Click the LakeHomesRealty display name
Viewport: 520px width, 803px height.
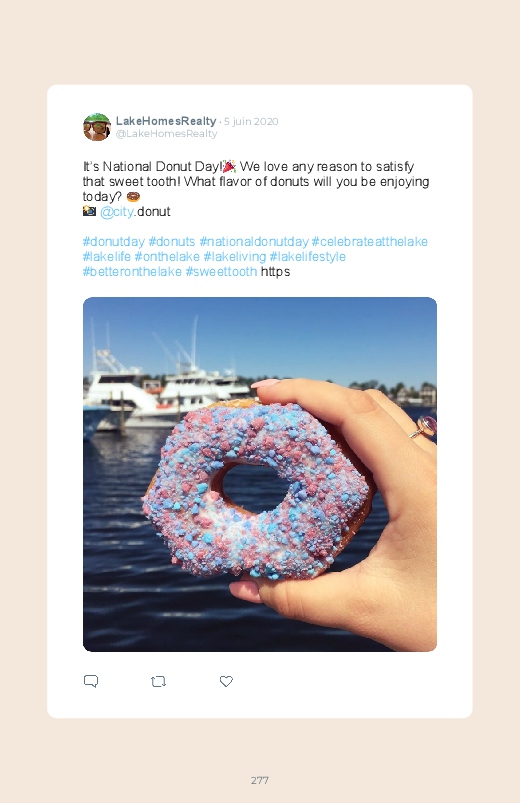(166, 121)
